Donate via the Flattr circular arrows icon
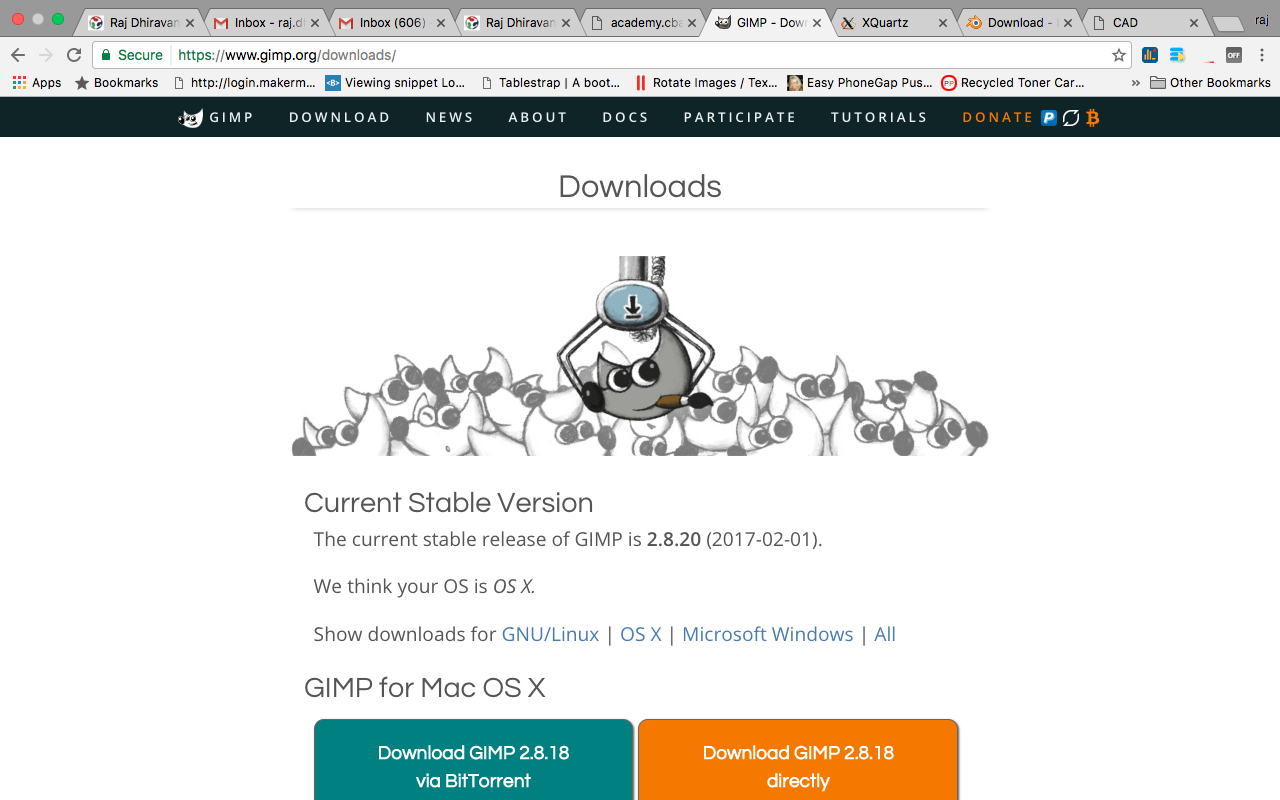The height and width of the screenshot is (800, 1280). [x=1071, y=118]
